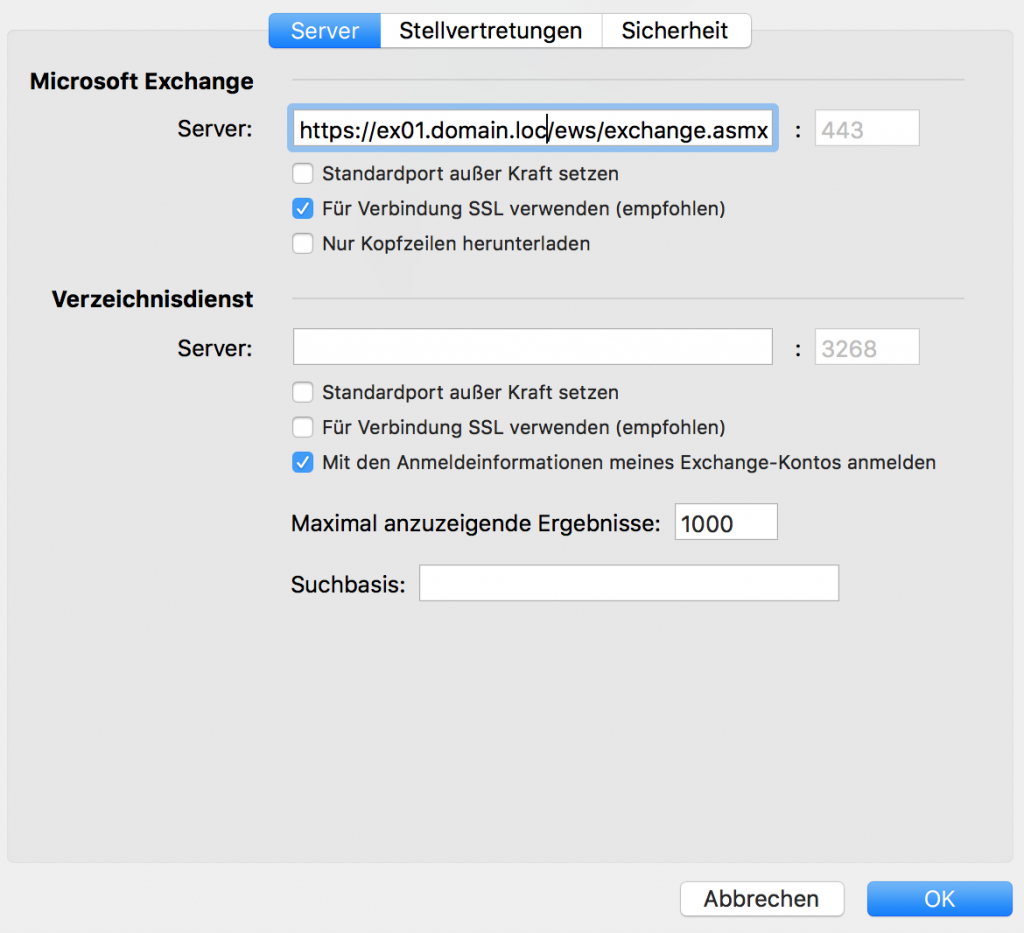Viewport: 1024px width, 933px height.
Task: Click the Verzeichnisdienst server field
Action: pyautogui.click(x=532, y=347)
